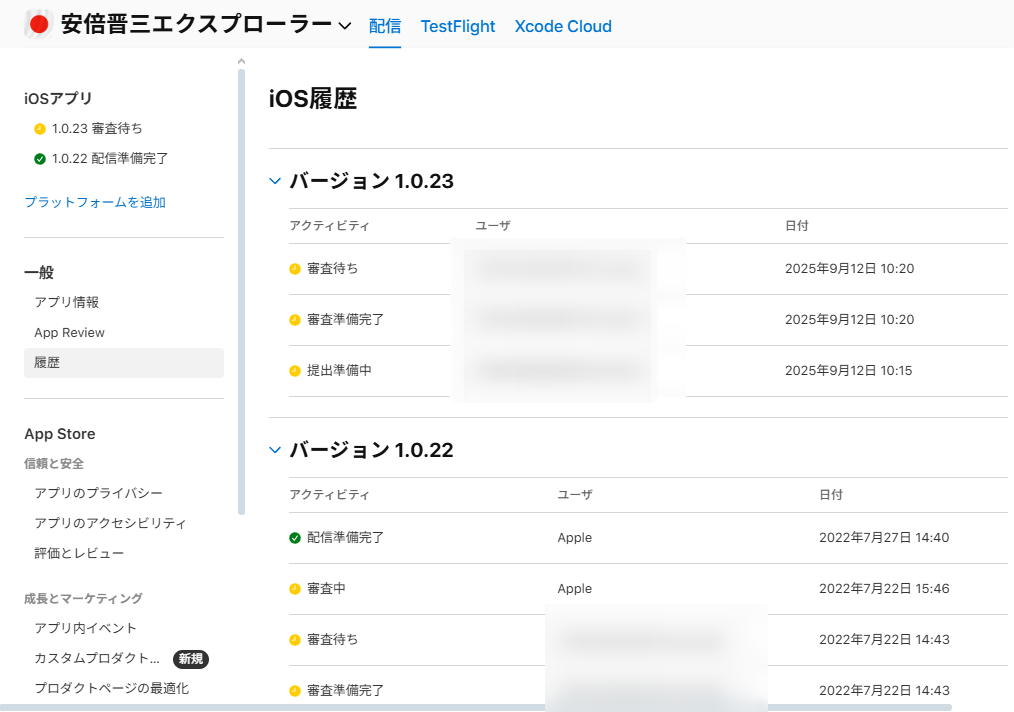Click yellow status icon next to 1.0.23
1014x712 pixels.
click(x=40, y=129)
